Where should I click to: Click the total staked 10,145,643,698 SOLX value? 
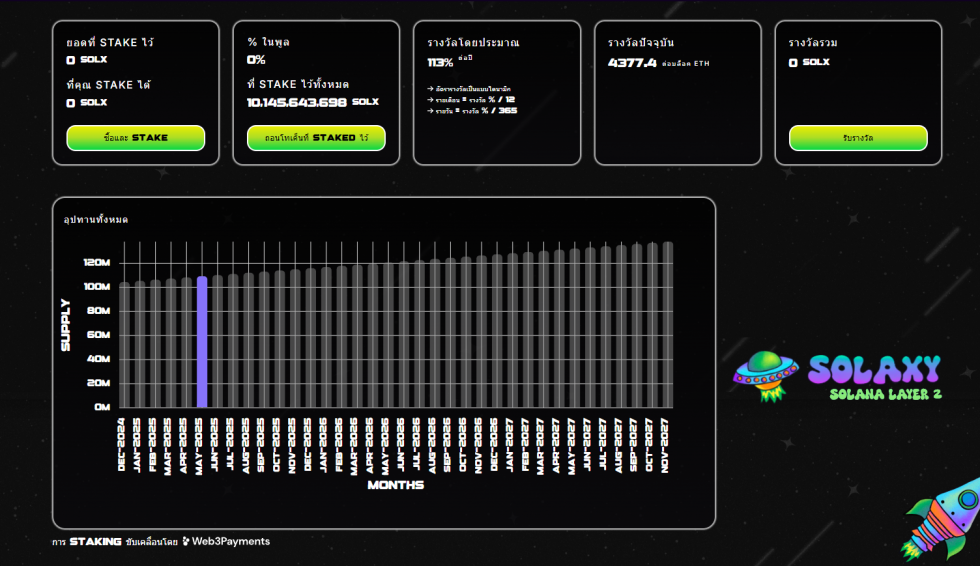(297, 102)
